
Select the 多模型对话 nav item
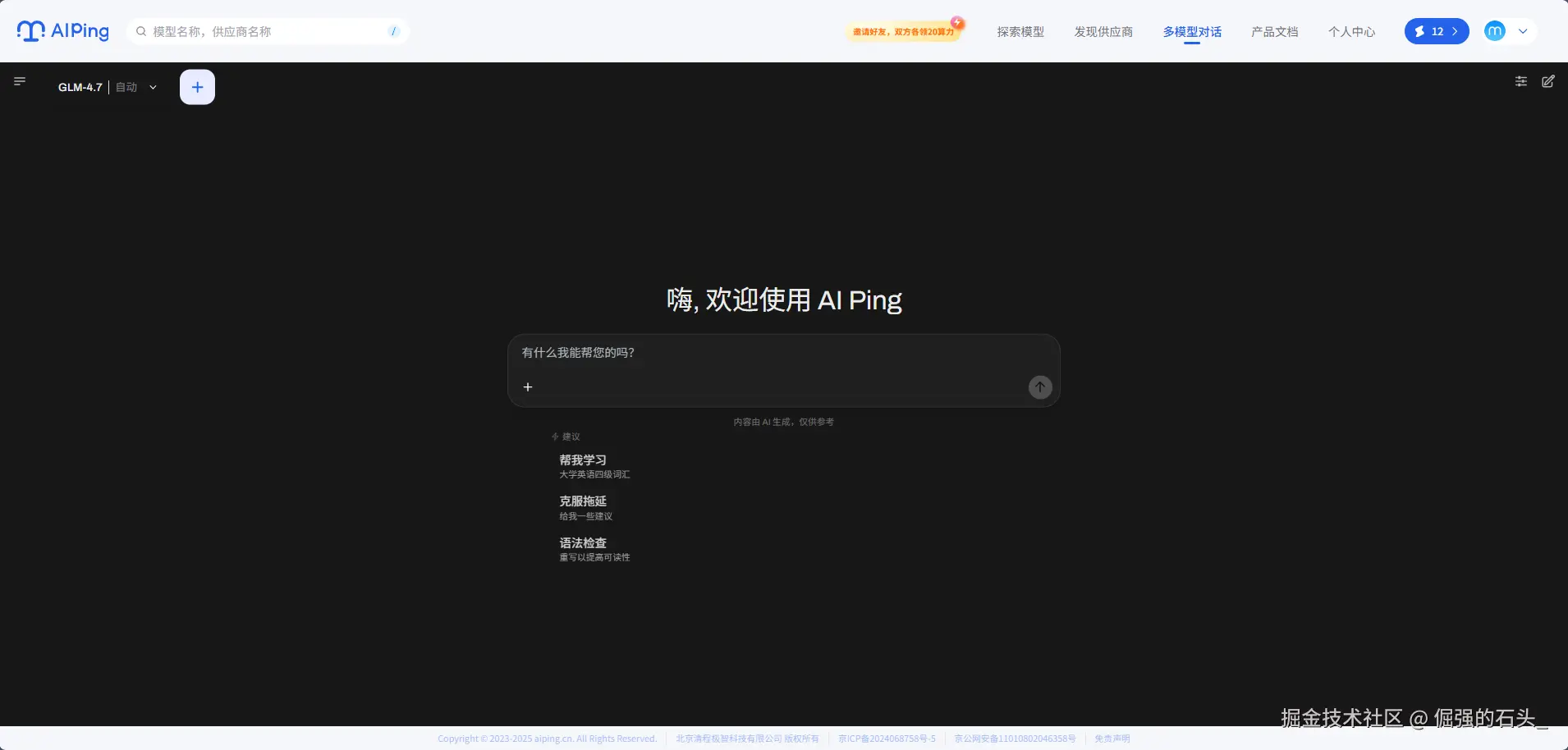[x=1192, y=31]
